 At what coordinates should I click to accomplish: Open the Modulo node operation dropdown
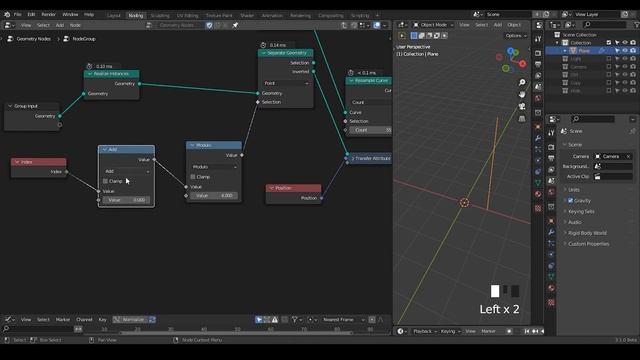(x=214, y=167)
